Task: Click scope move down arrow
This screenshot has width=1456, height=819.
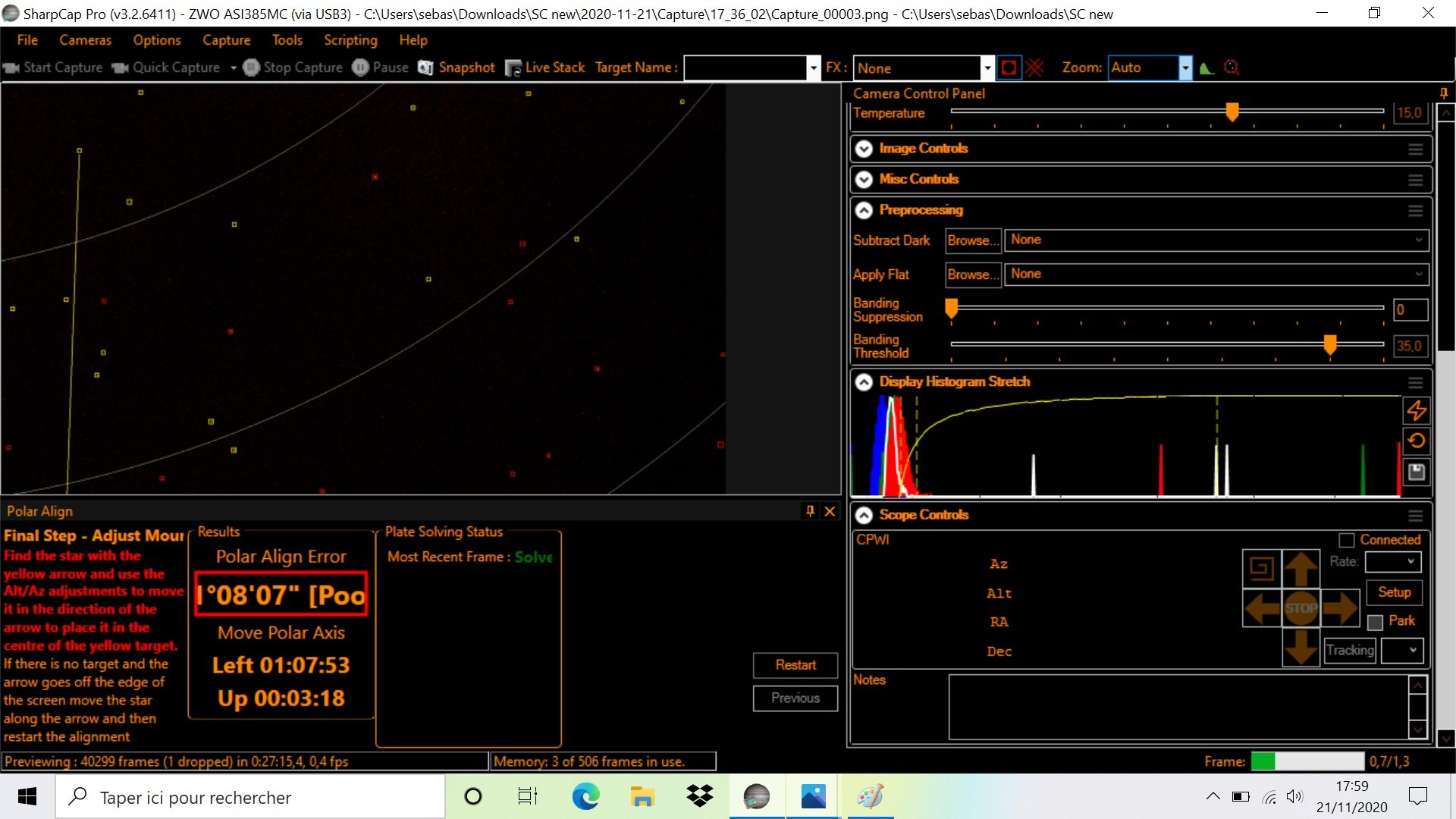Action: tap(1301, 647)
